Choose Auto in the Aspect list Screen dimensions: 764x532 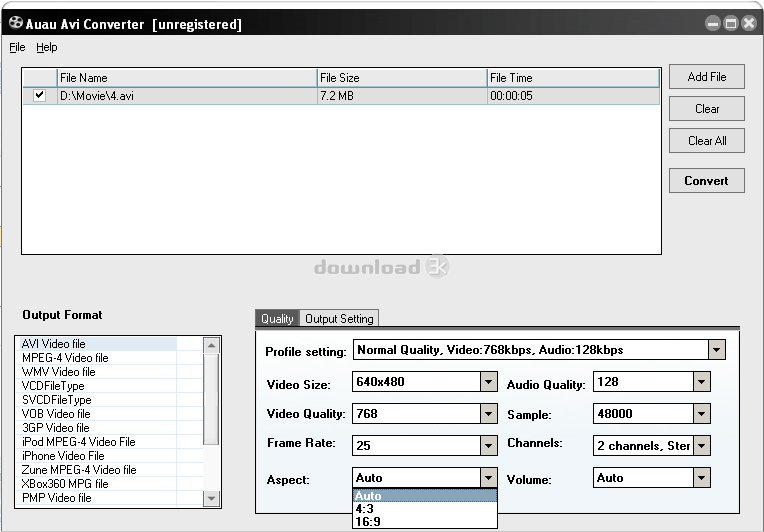pos(424,496)
